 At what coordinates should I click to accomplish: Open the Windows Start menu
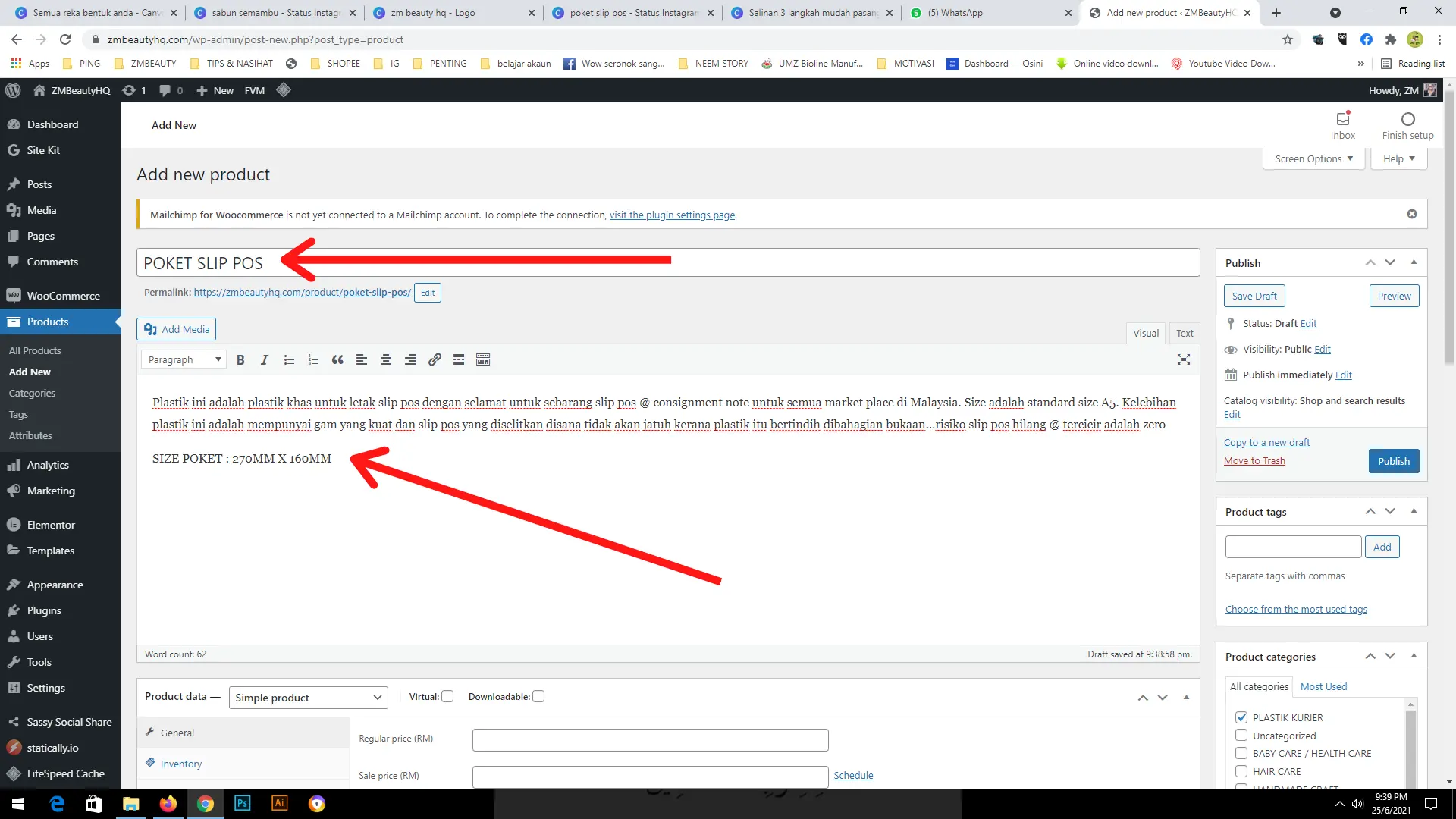point(18,803)
